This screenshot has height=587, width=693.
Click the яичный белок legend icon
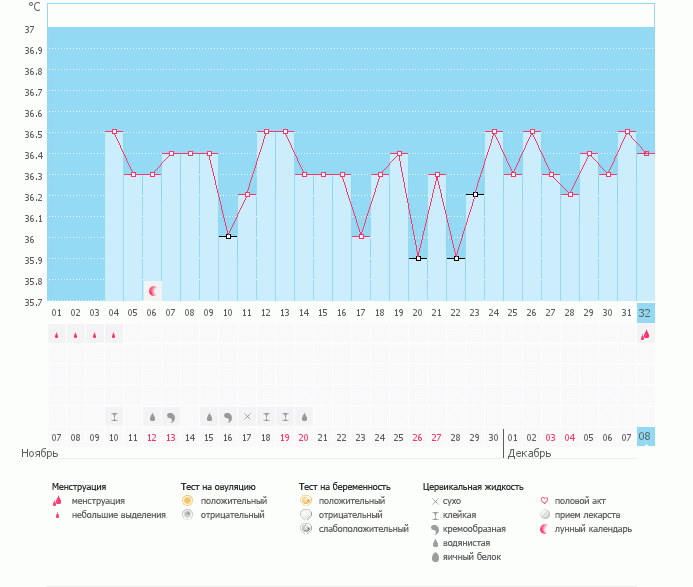point(434,556)
